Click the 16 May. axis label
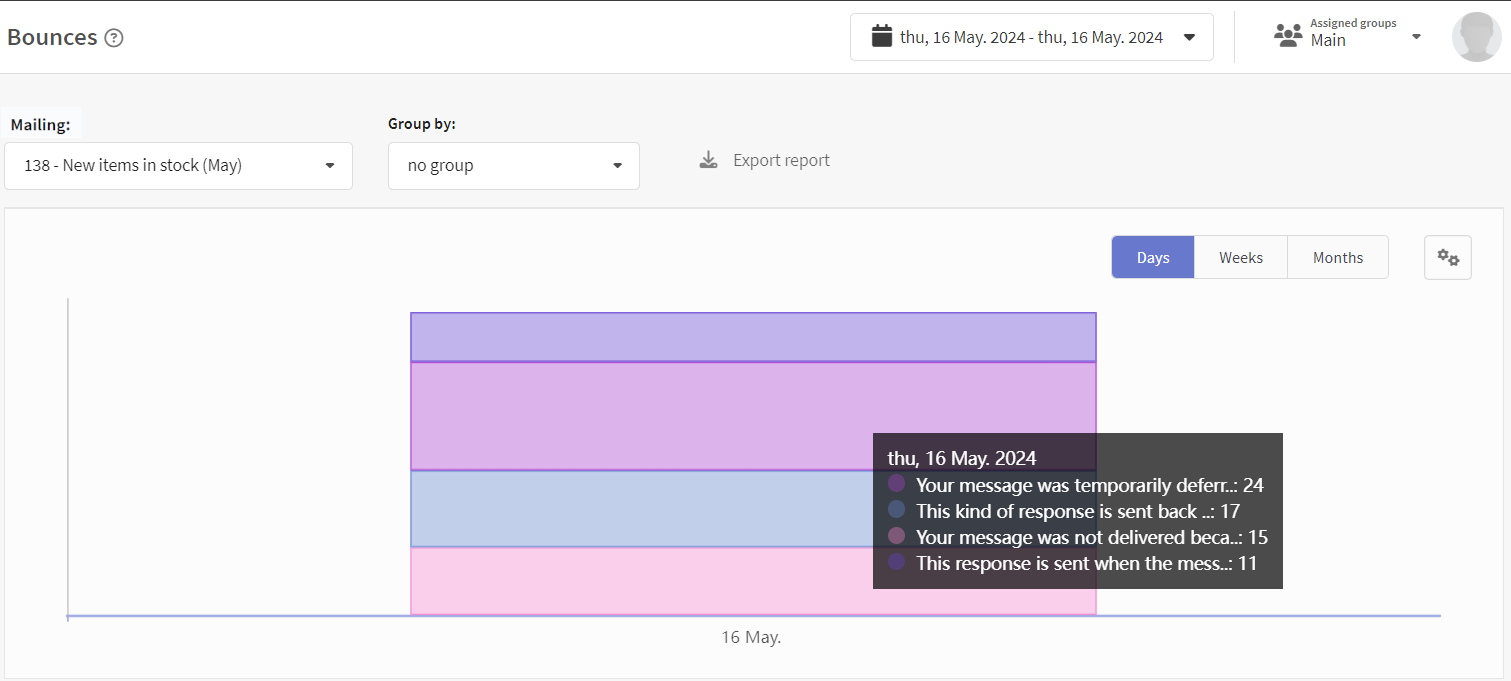 pyautogui.click(x=751, y=637)
